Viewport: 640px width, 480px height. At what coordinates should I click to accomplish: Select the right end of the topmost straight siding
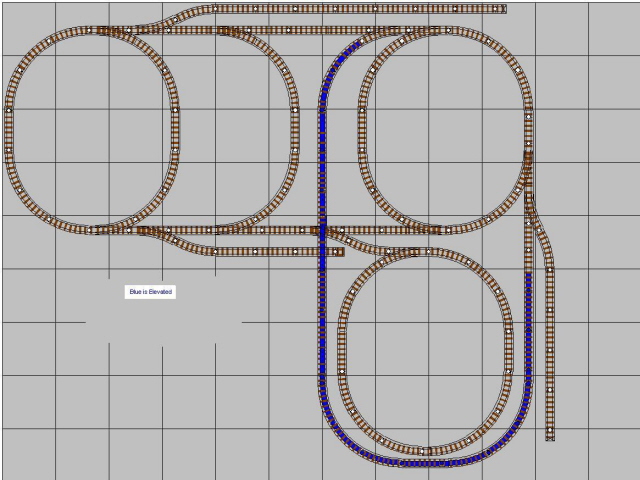(x=502, y=9)
